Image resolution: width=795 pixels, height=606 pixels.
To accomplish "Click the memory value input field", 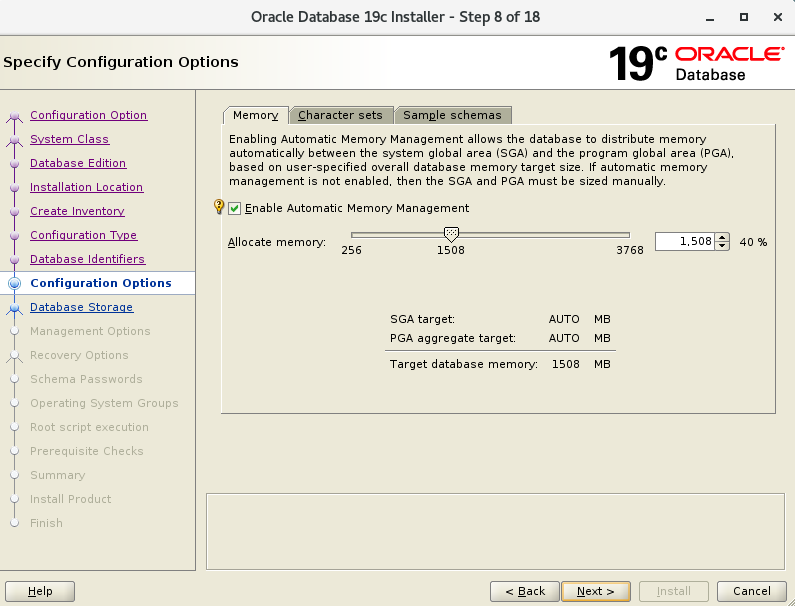I will [x=685, y=241].
